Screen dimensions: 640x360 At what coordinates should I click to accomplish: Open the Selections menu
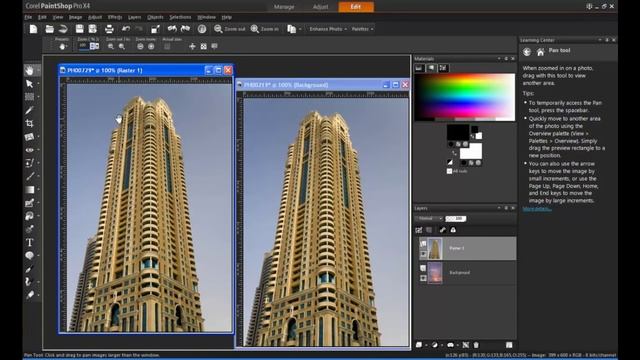point(180,17)
